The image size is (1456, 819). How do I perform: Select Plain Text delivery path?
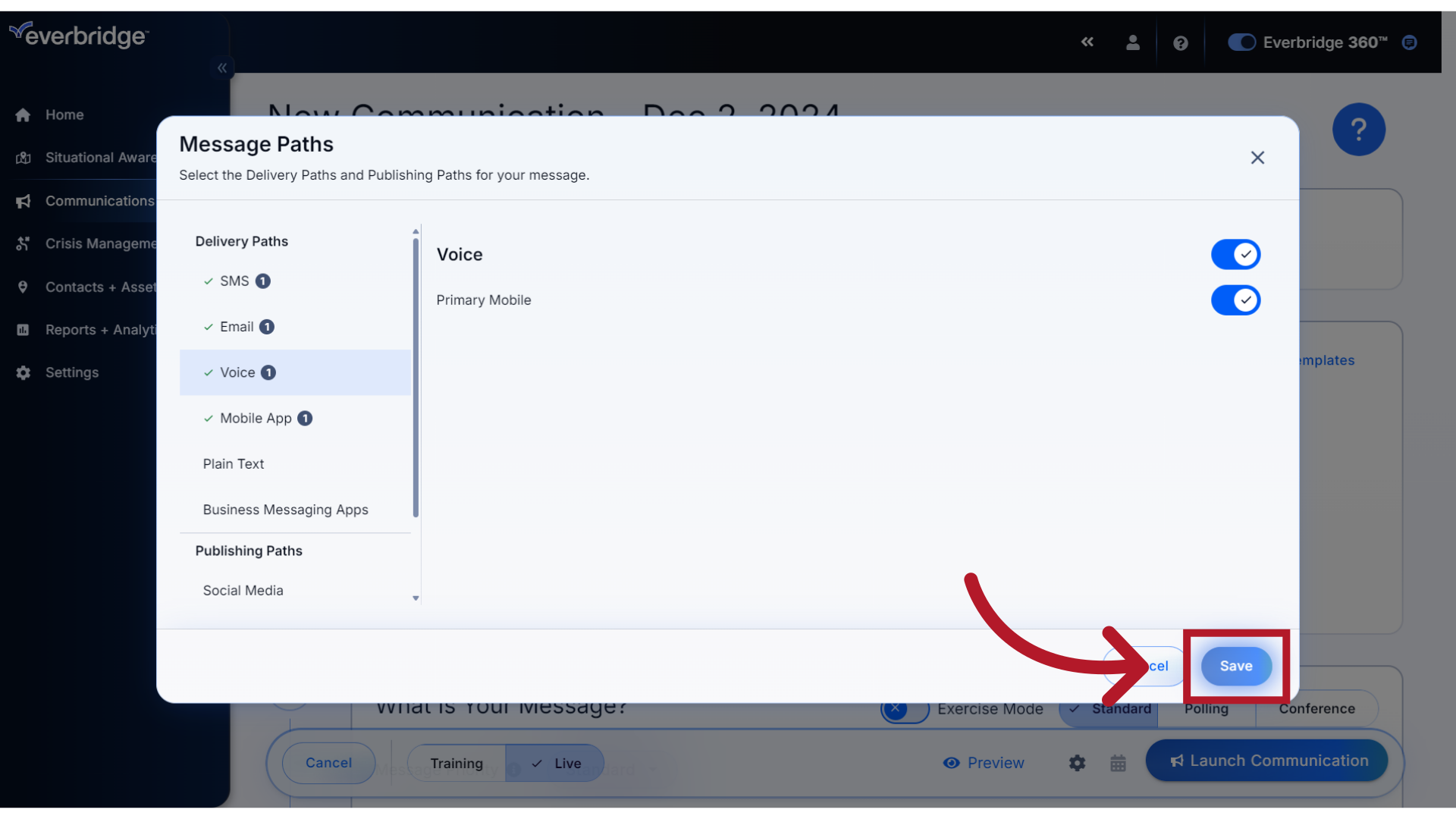point(233,463)
